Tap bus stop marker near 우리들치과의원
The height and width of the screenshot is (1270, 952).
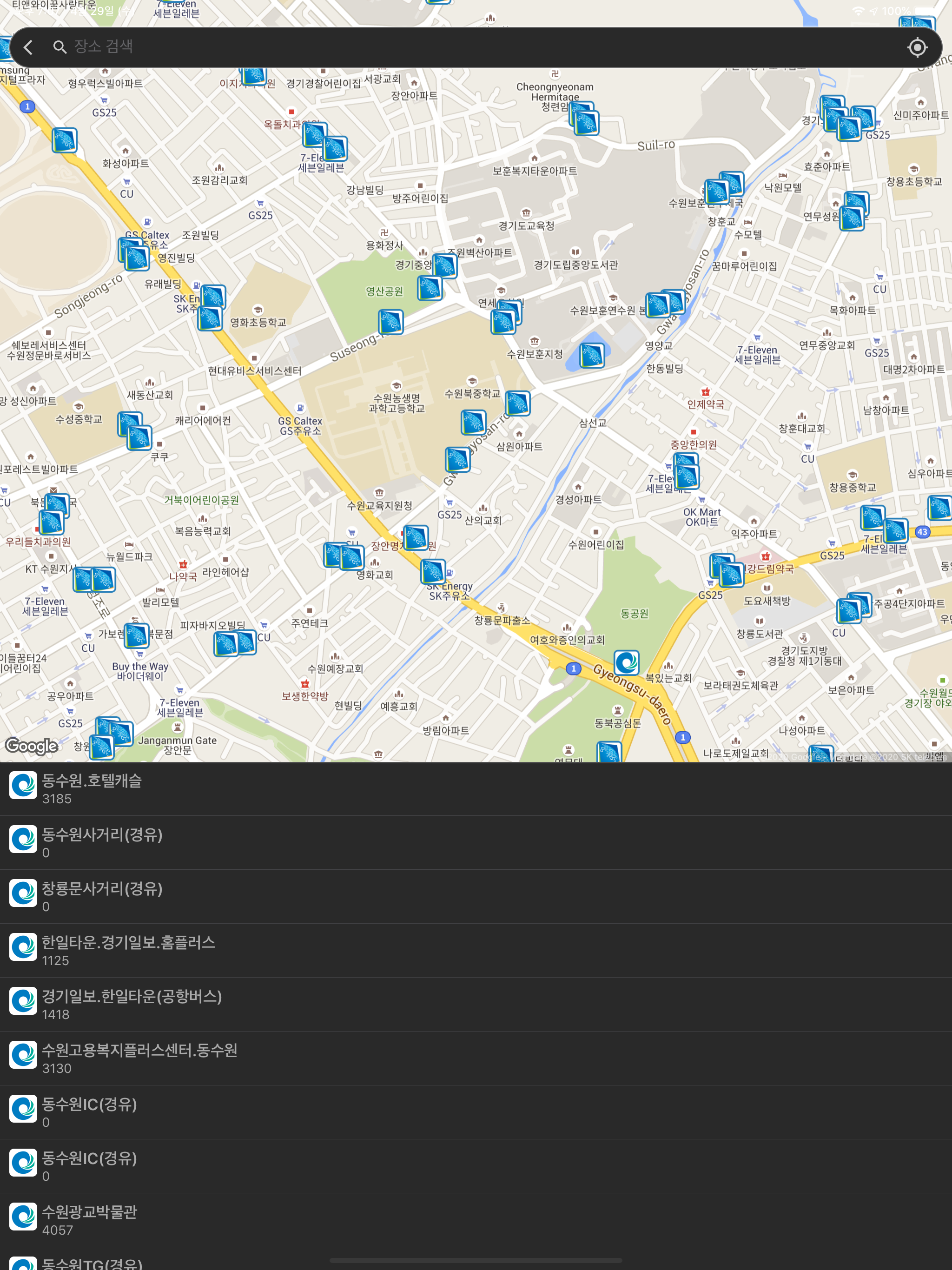51,523
